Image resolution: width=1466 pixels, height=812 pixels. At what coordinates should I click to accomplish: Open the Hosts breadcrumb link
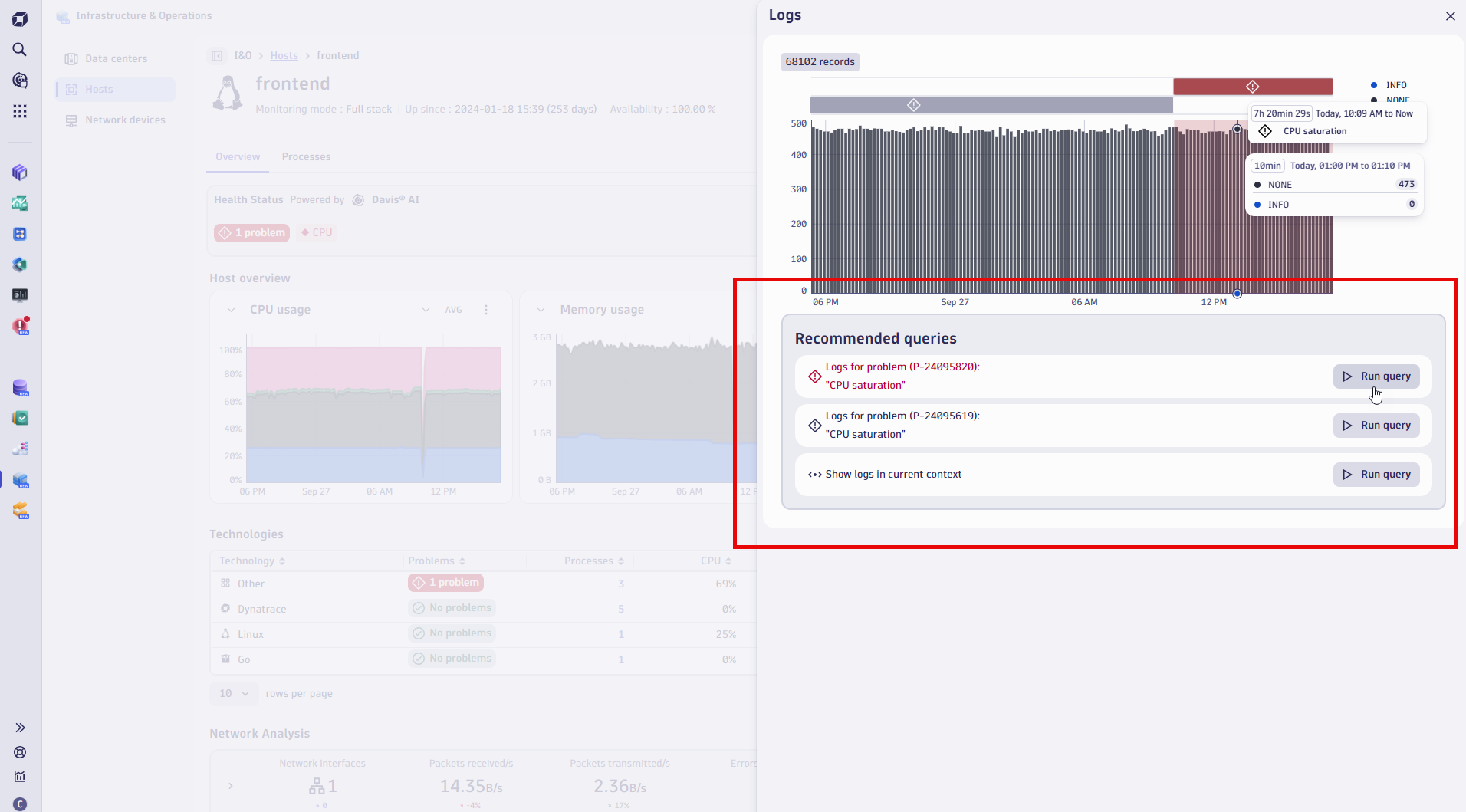(x=284, y=55)
